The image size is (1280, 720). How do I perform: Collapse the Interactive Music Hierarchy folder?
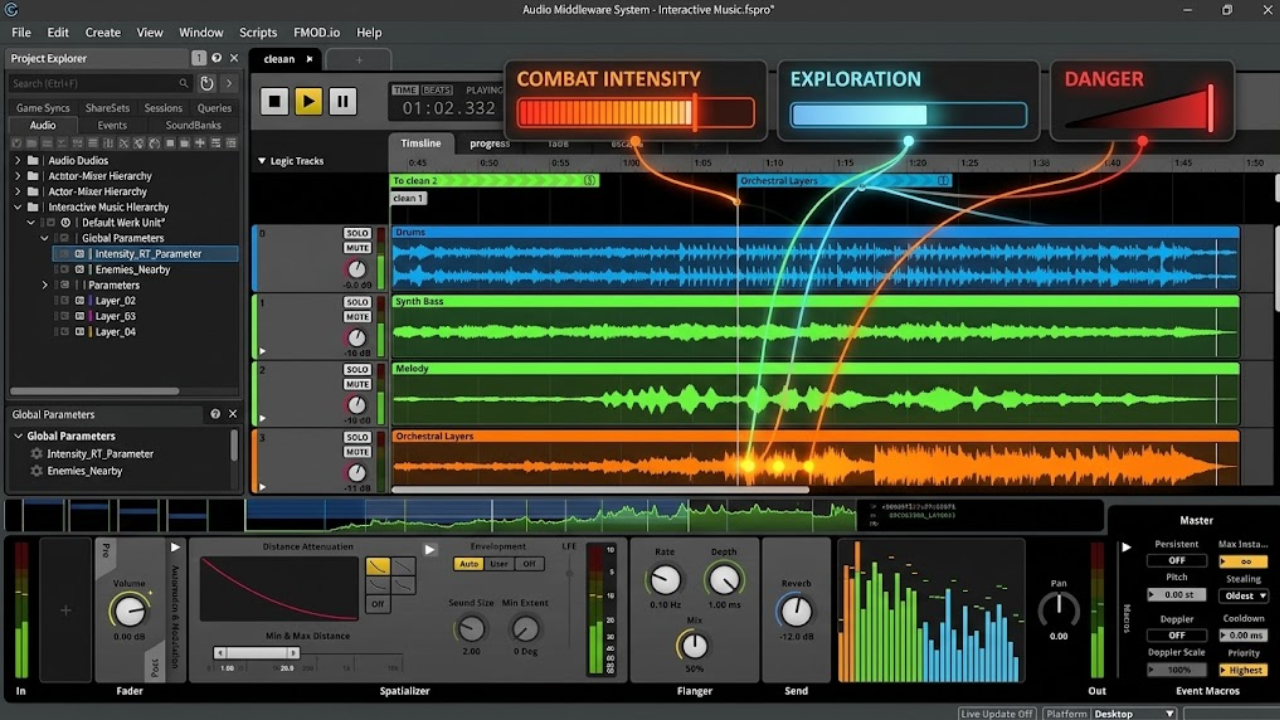coord(17,207)
